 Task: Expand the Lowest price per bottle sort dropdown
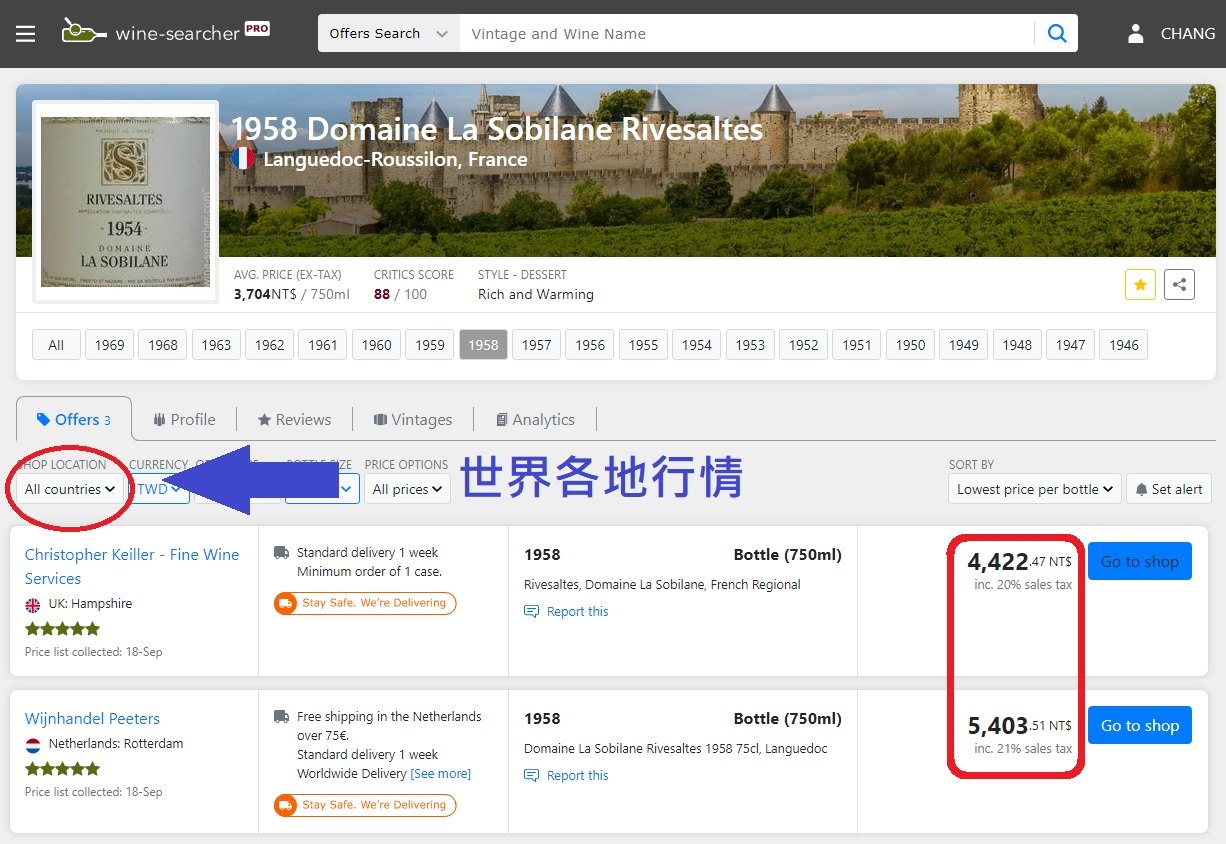coord(1035,489)
